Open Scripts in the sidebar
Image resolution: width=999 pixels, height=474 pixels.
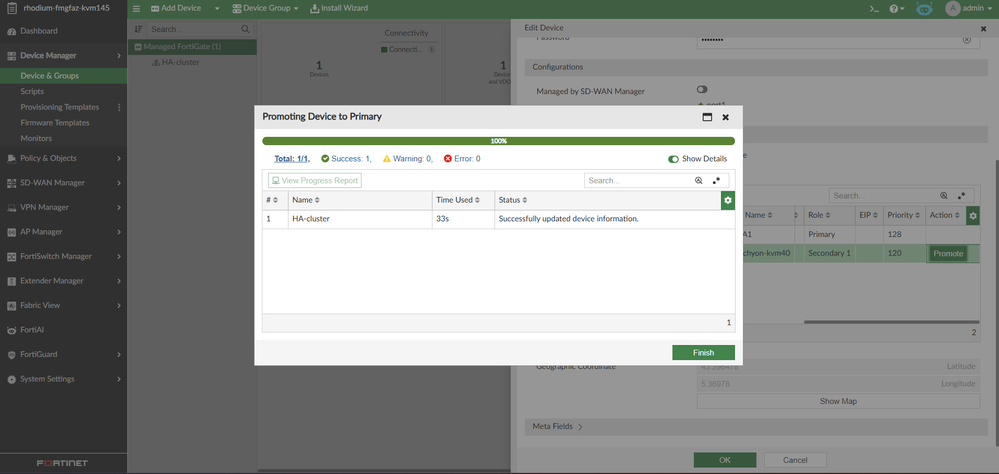pyautogui.click(x=32, y=92)
